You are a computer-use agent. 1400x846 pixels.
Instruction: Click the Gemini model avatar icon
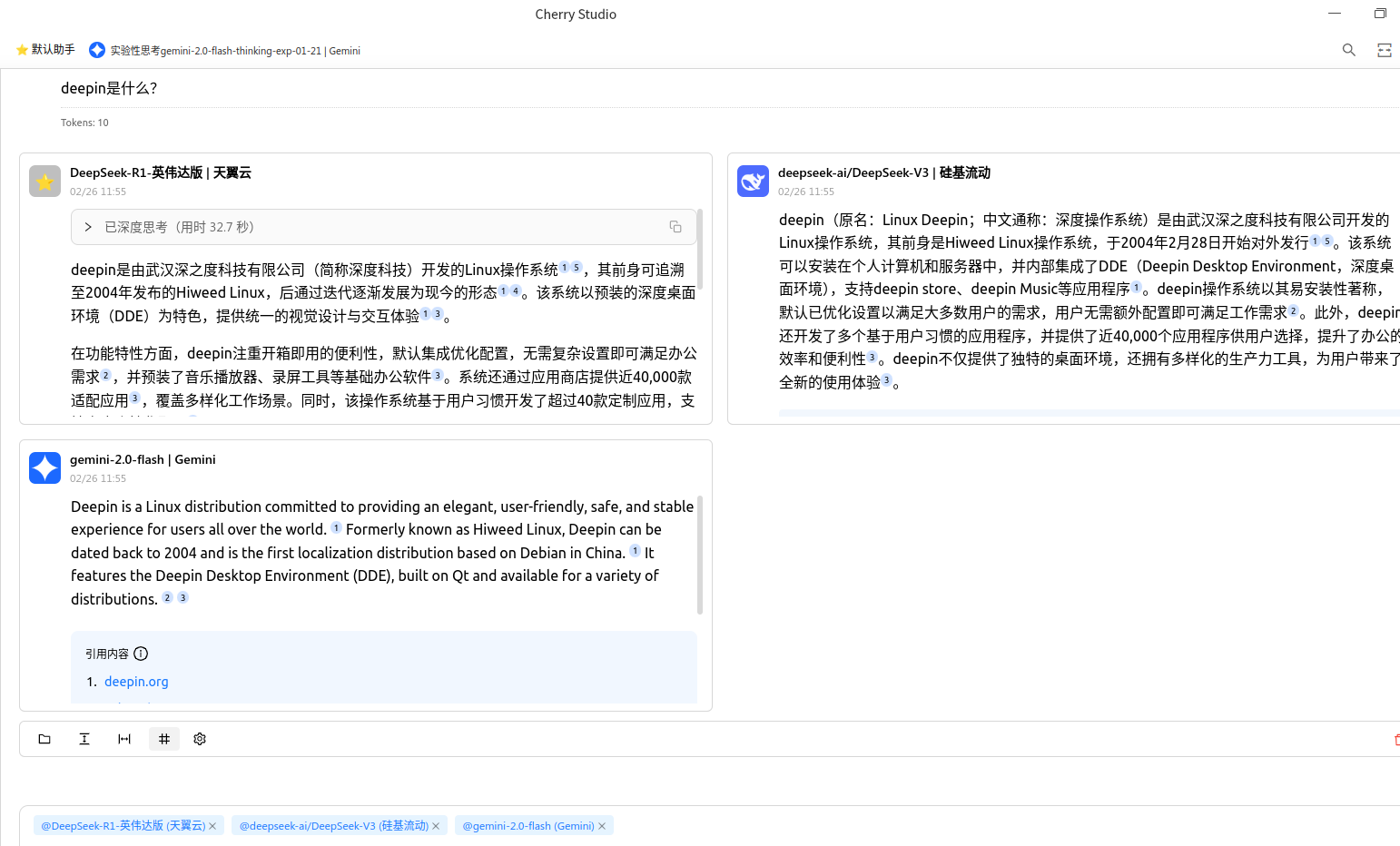(44, 467)
